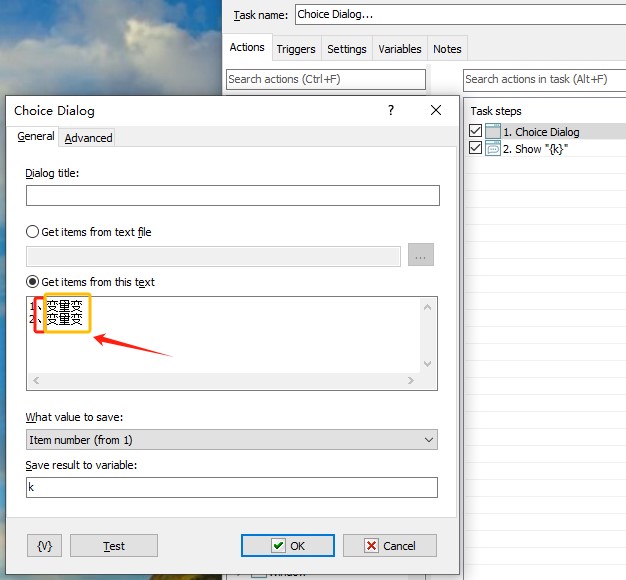Image resolution: width=626 pixels, height=580 pixels.
Task: Confirm the dialog with OK
Action: pos(287,545)
